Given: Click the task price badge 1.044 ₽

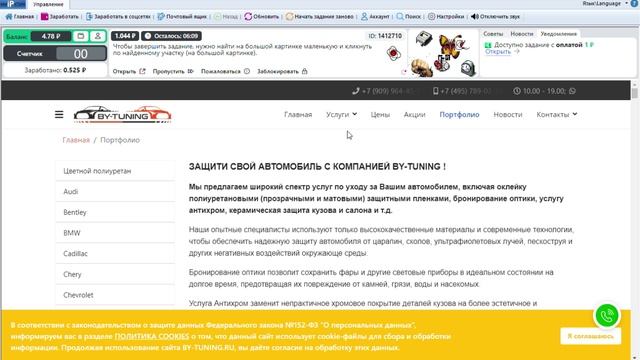Looking at the screenshot, I should 125,36.
